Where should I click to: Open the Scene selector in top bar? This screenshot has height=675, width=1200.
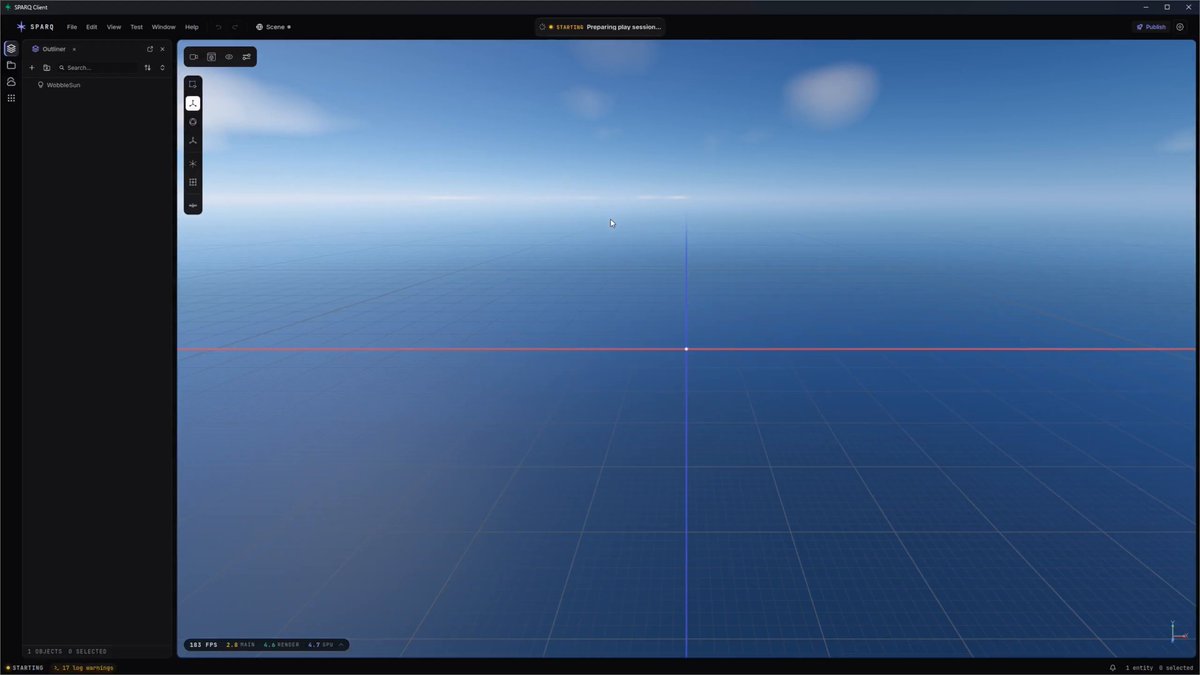point(273,27)
